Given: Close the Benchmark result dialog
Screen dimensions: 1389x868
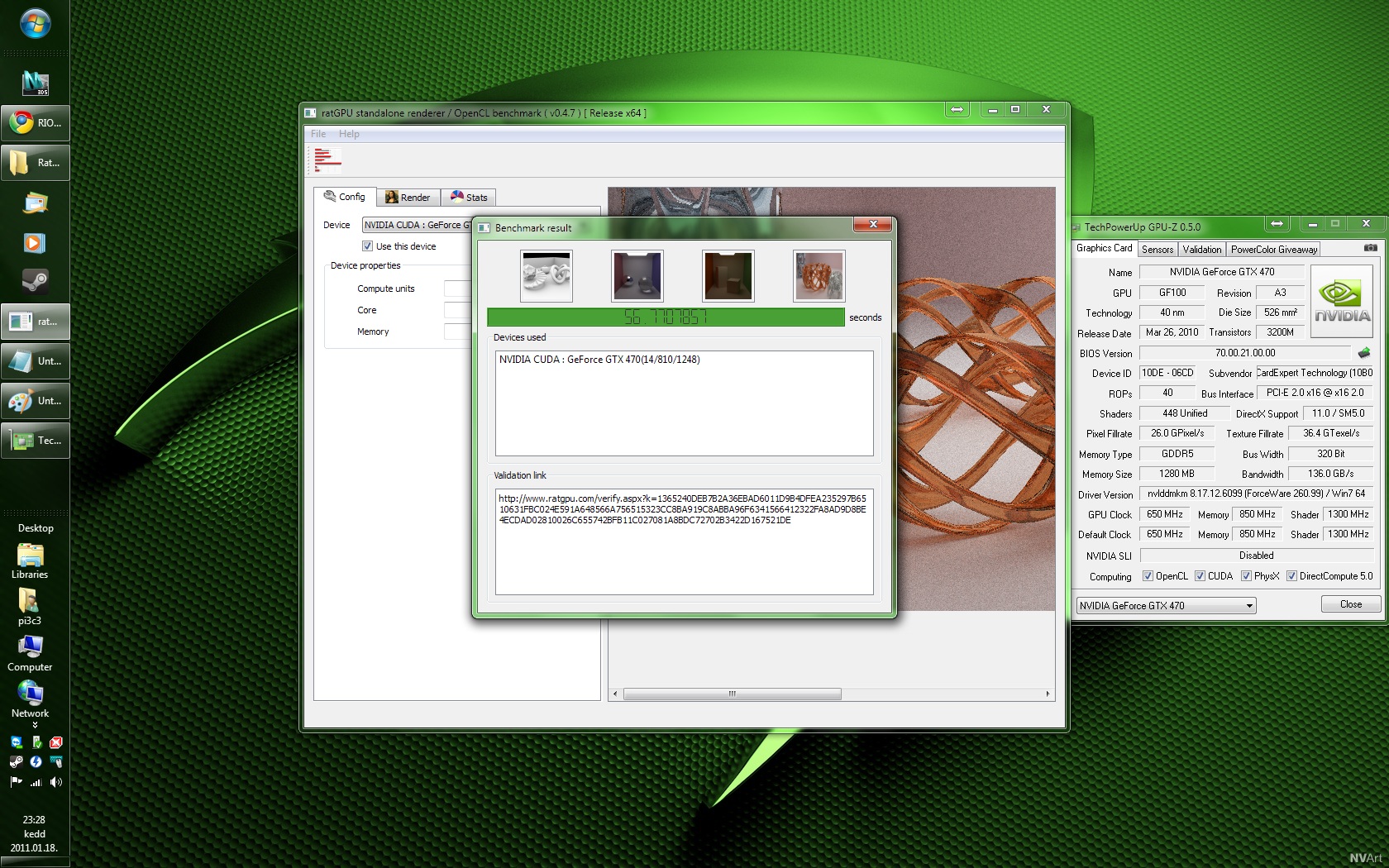Looking at the screenshot, I should coord(872,224).
